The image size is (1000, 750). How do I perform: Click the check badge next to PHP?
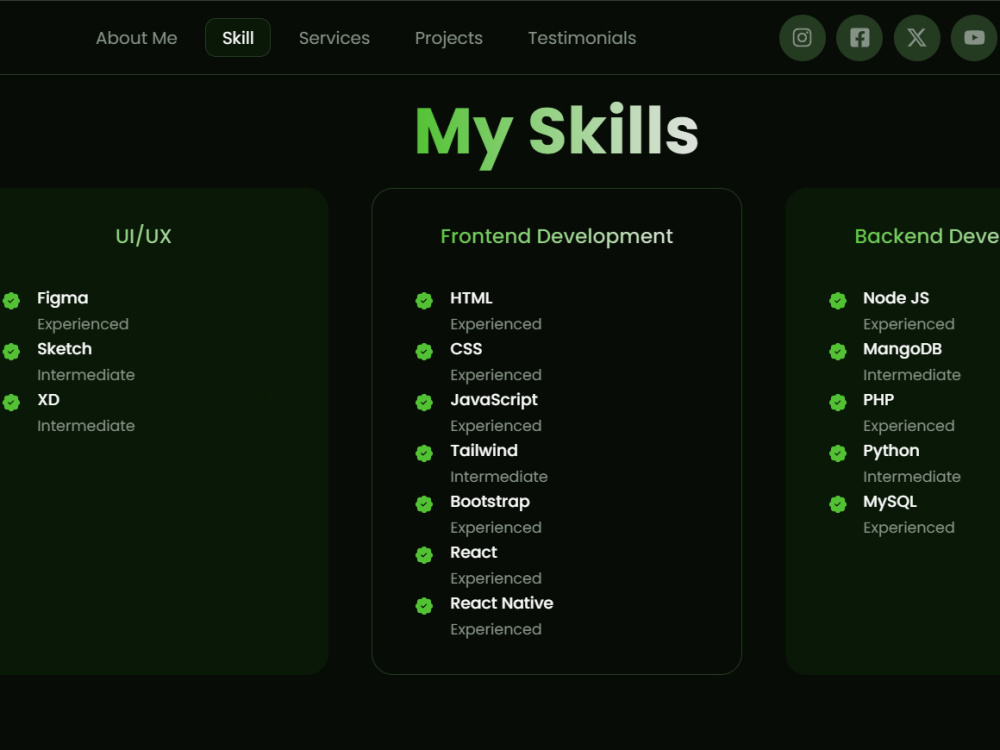[x=838, y=402]
